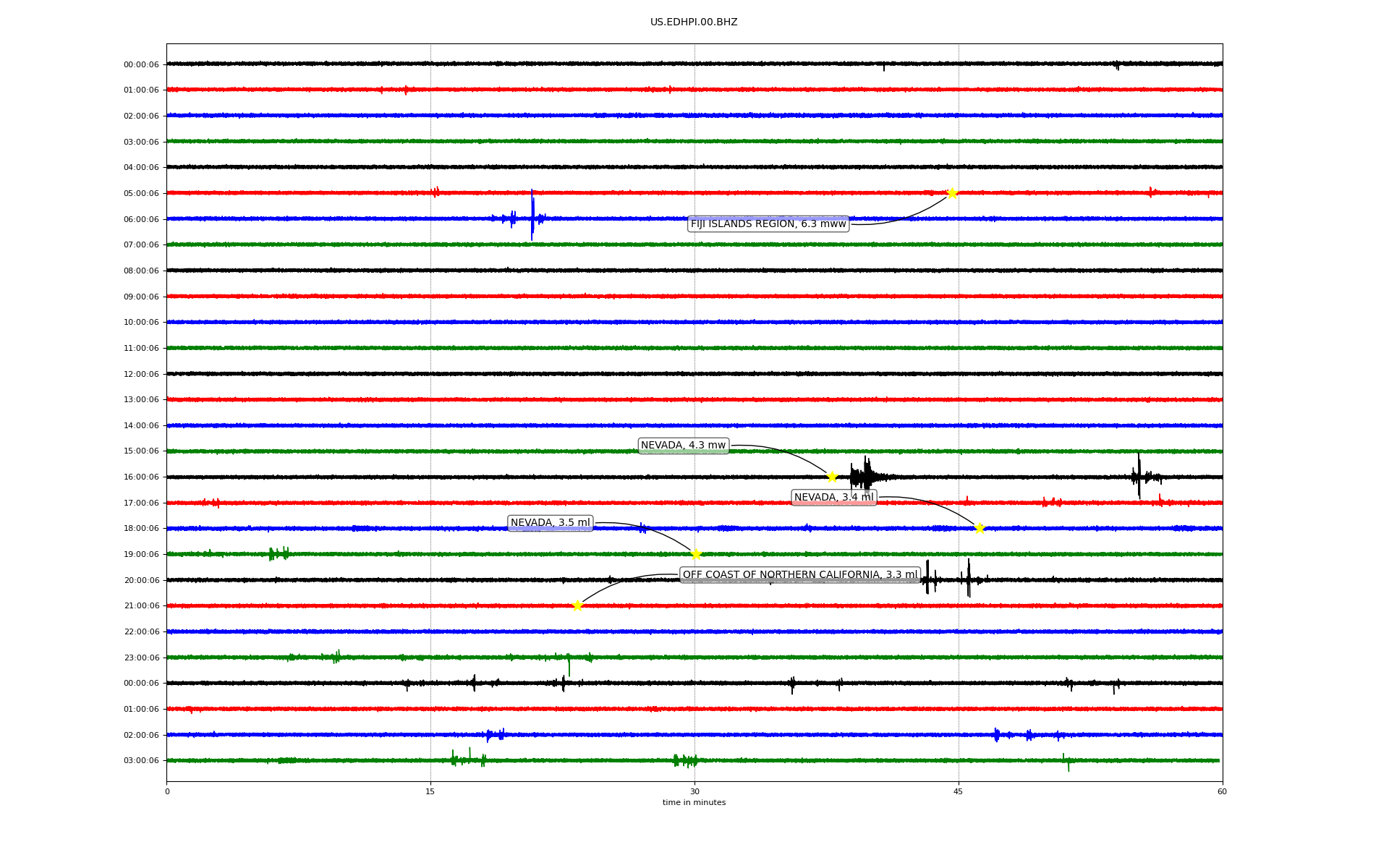The image size is (1389, 868).
Task: Click the OFF COAST OF NORTHERN CALIFORNIA label
Action: [800, 575]
